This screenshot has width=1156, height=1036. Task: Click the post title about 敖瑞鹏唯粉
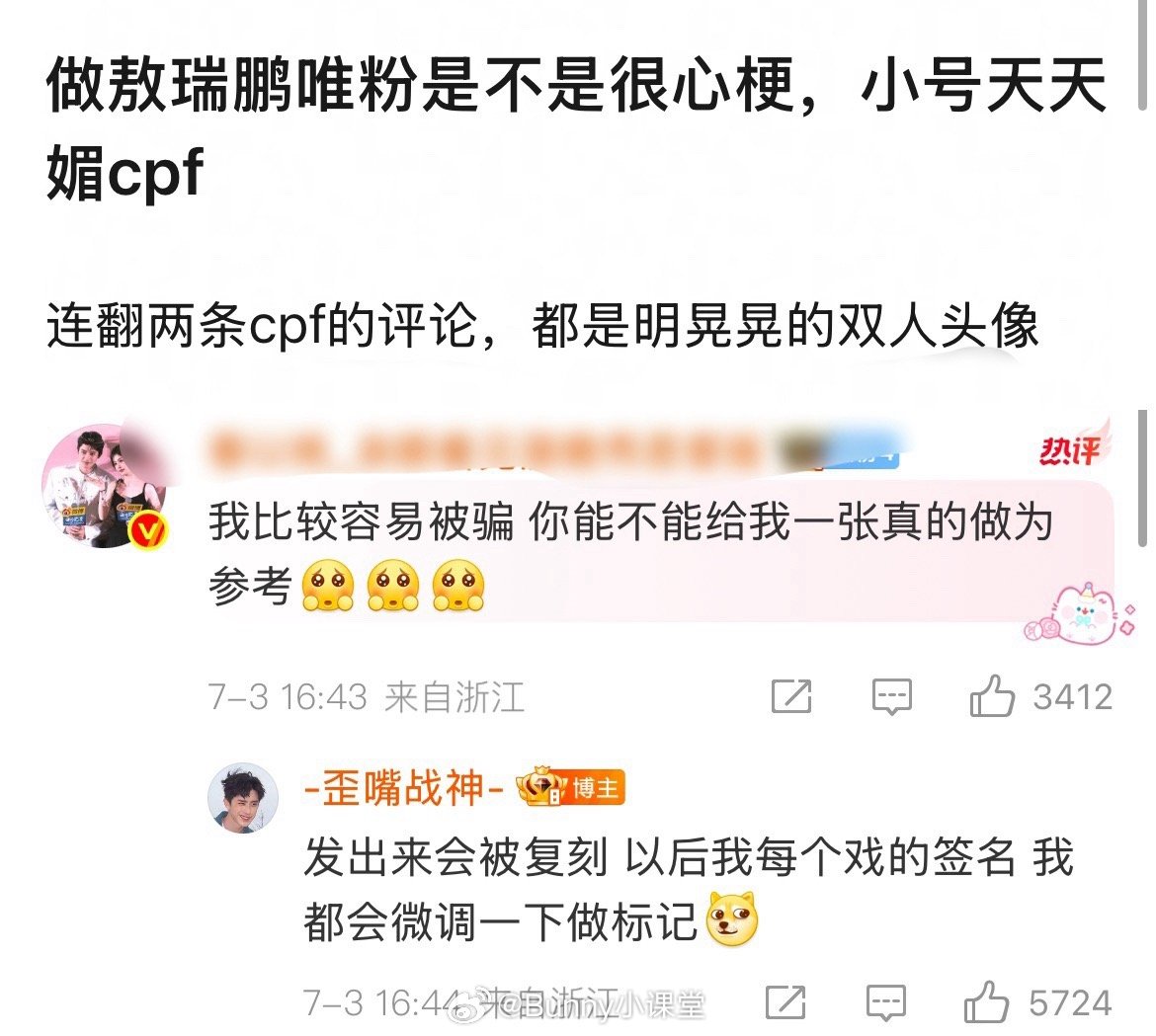576,128
